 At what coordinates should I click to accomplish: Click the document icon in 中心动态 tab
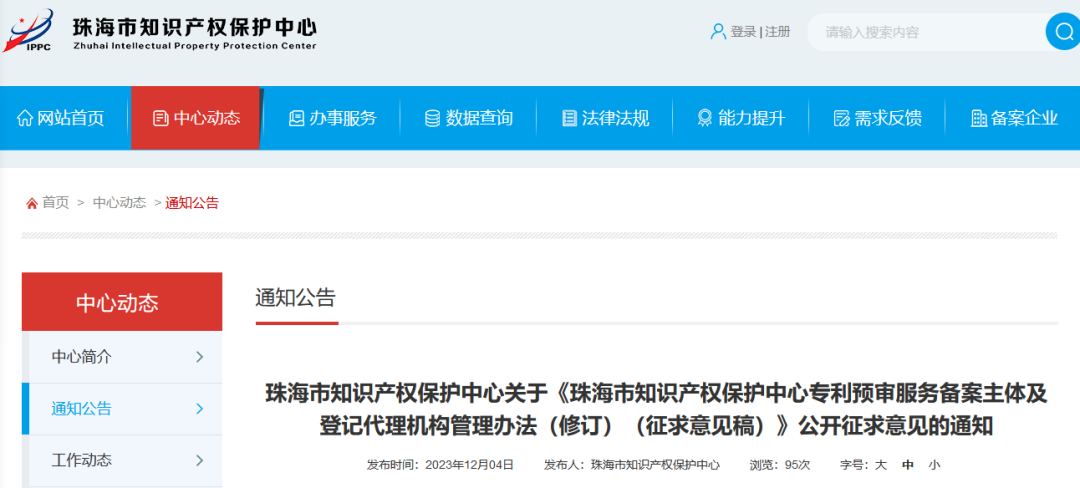click(160, 118)
